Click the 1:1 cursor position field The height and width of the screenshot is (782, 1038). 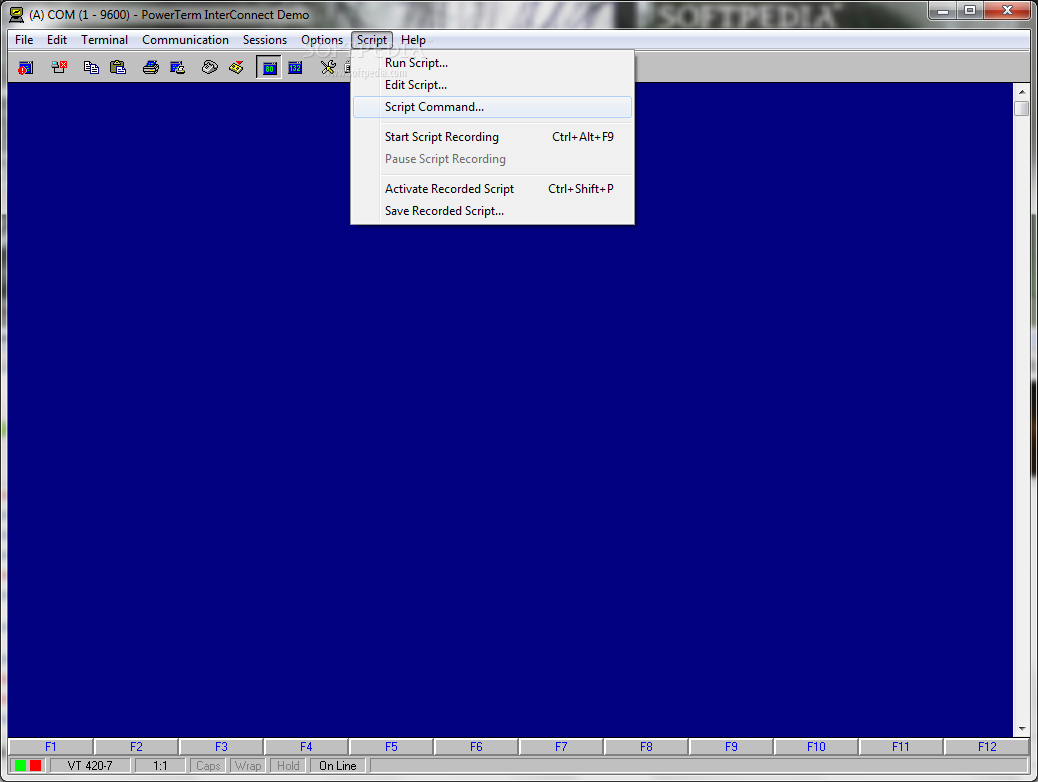tap(160, 765)
